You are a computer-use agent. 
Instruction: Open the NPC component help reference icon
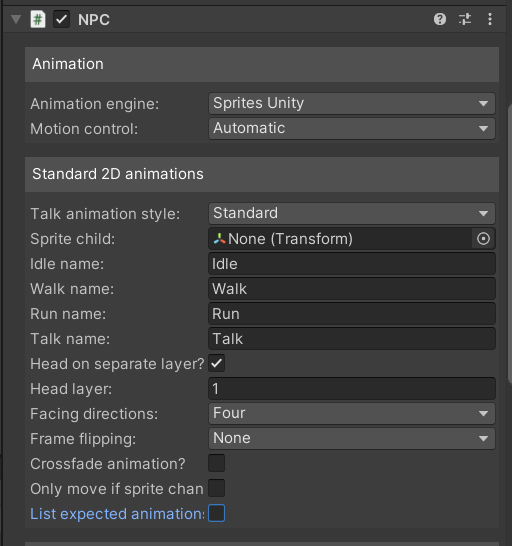click(x=440, y=19)
